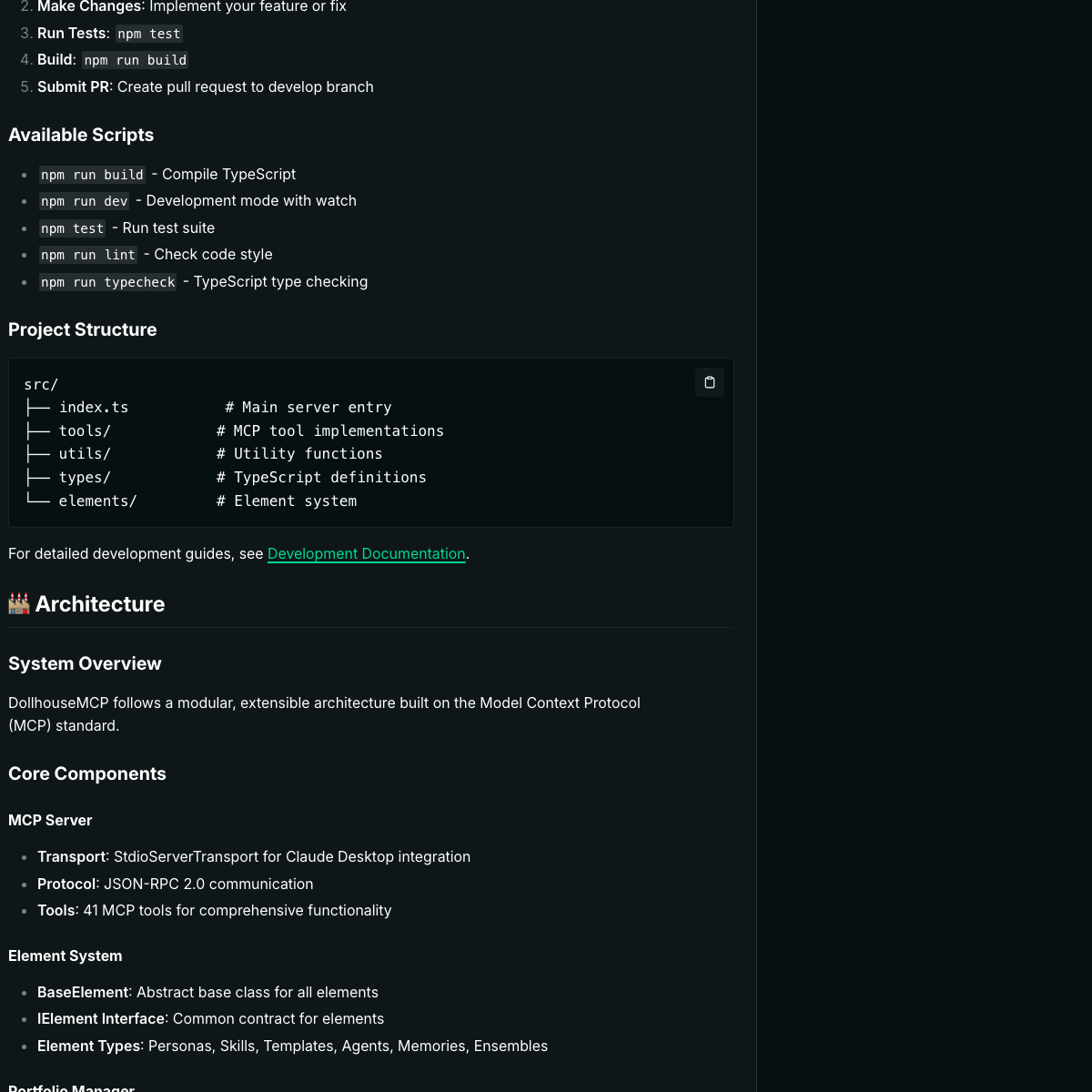Click the Core Components heading
This screenshot has height=1092, width=1092.
click(87, 773)
